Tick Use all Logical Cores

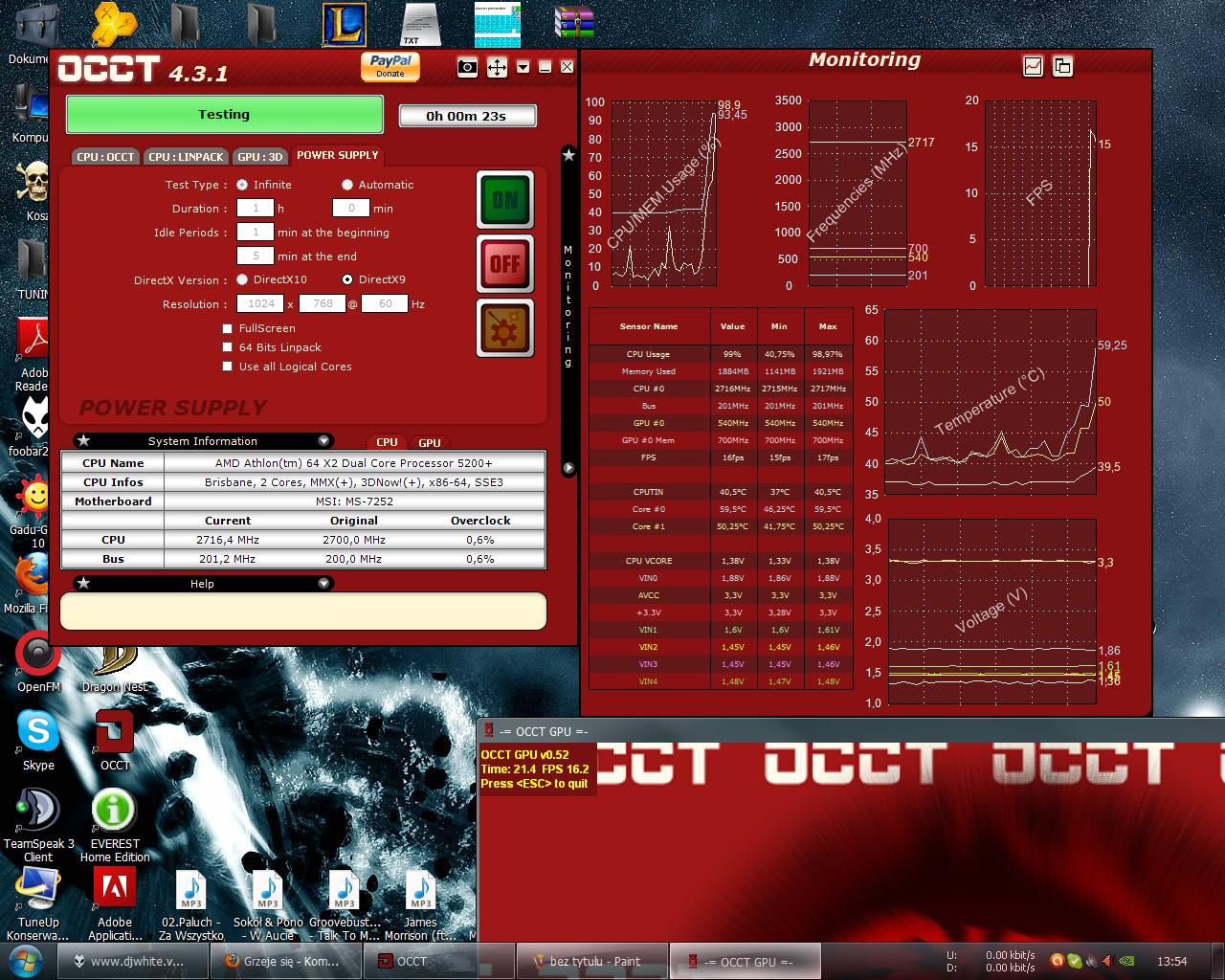[228, 367]
